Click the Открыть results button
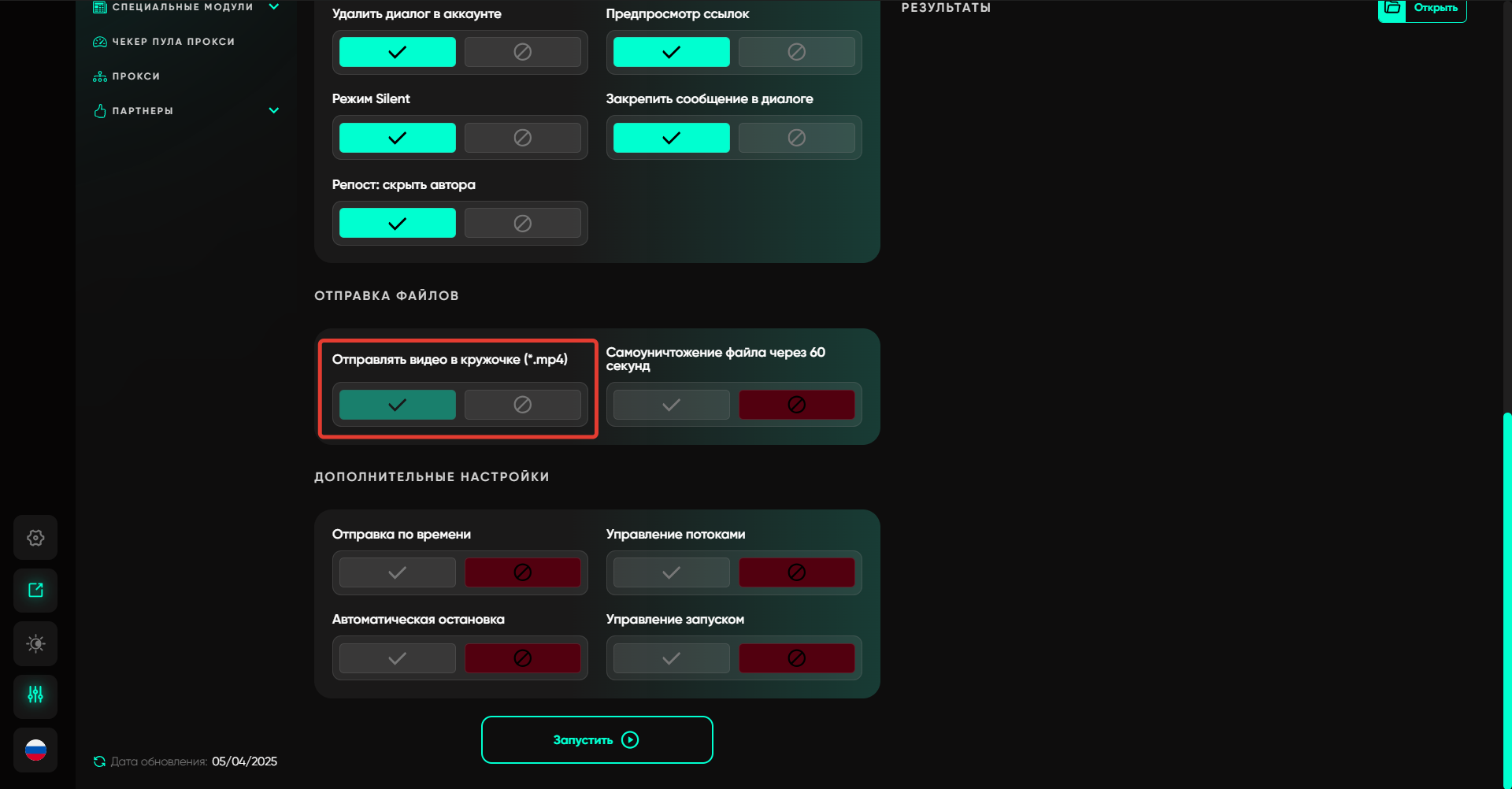 [1435, 8]
